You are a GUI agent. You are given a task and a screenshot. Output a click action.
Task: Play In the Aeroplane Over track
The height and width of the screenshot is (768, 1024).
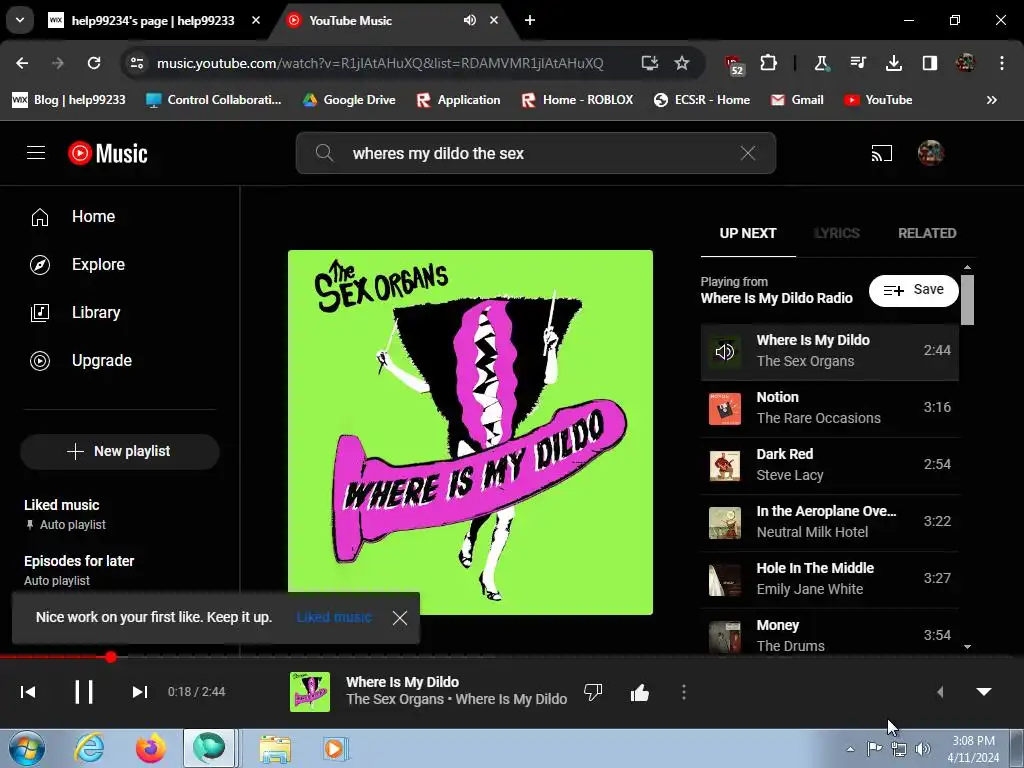pyautogui.click(x=829, y=522)
